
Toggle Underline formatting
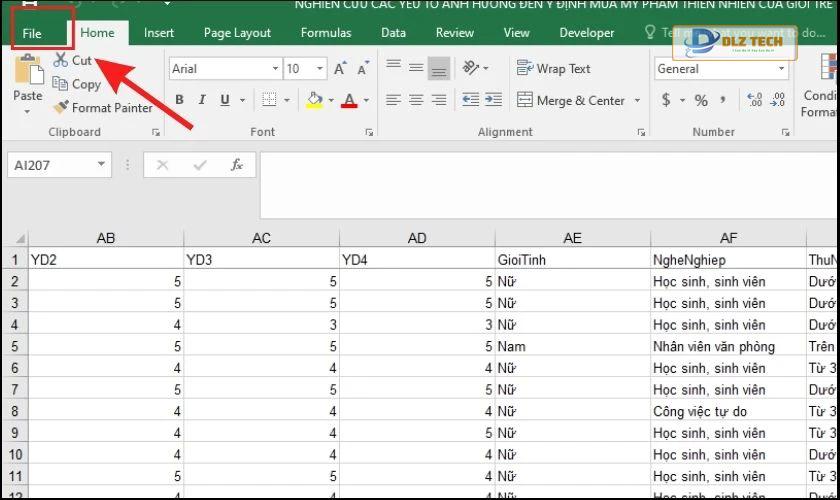click(225, 100)
